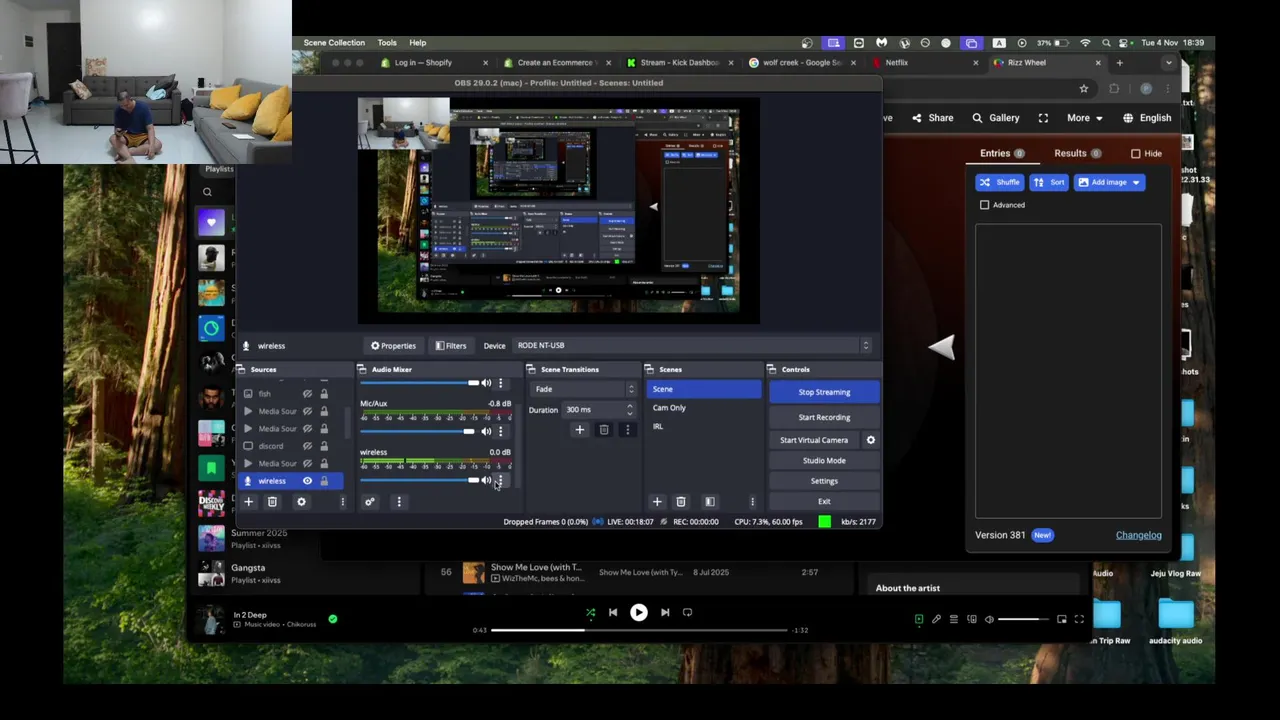Open virtual camera settings gear
This screenshot has height=720, width=1280.
click(x=870, y=440)
